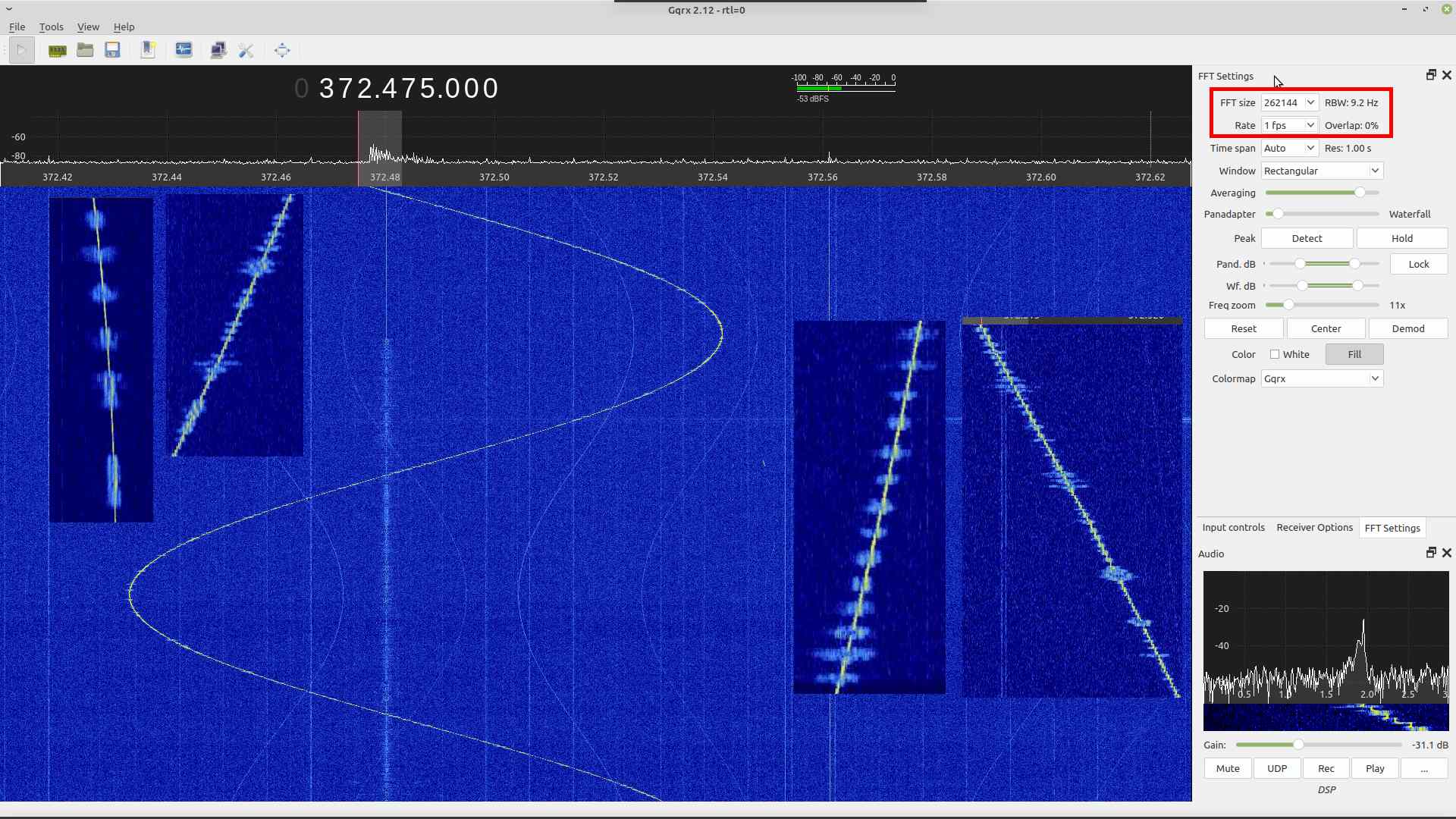Click the load settings folder icon

[x=85, y=51]
